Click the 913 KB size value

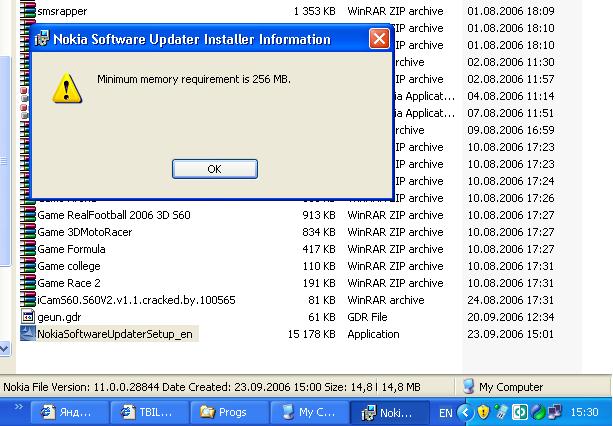(319, 215)
